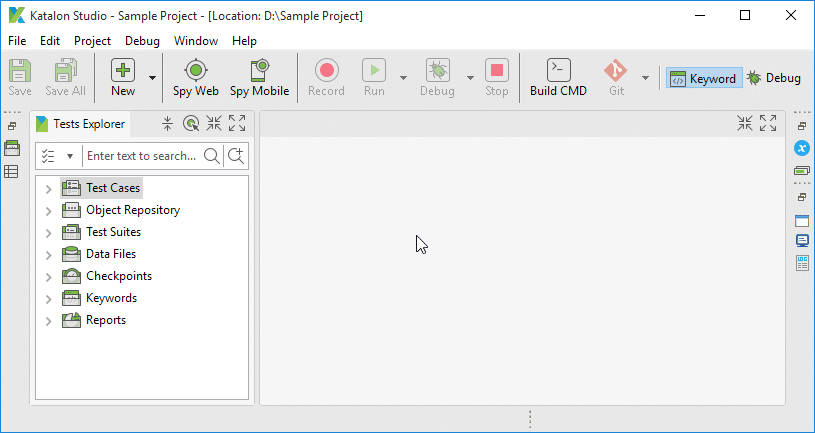This screenshot has height=433, width=815.
Task: Open the green stacked panel icon in right sidebar
Action: tap(802, 170)
